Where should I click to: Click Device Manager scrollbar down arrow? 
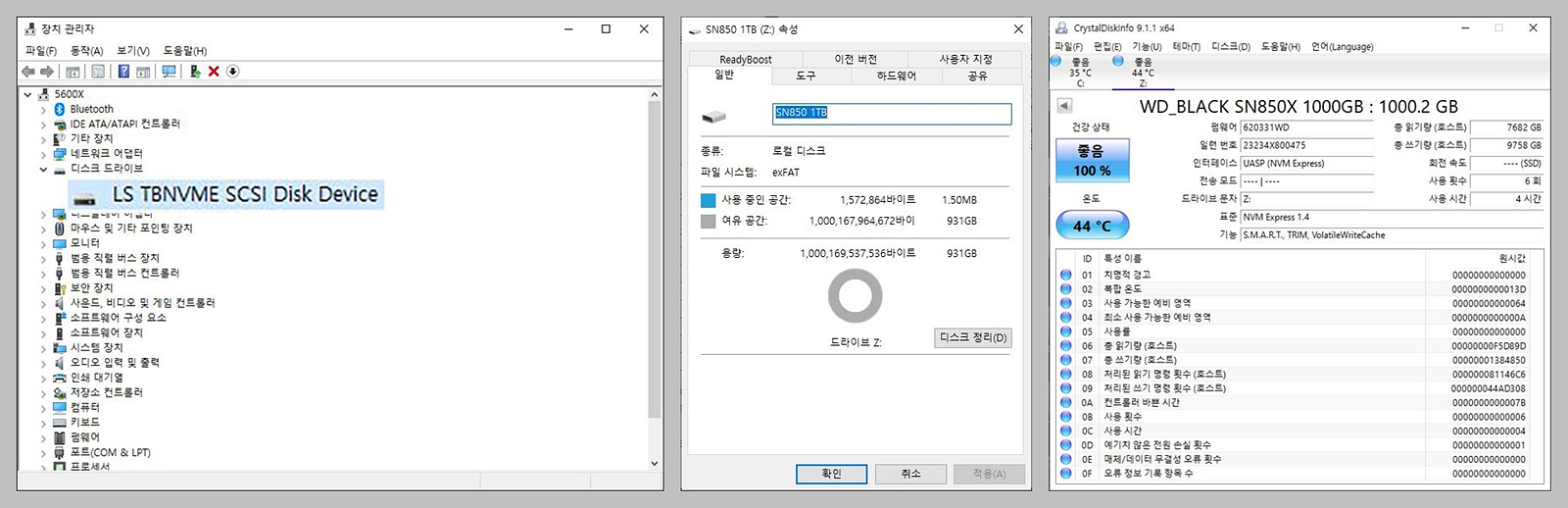[x=655, y=463]
